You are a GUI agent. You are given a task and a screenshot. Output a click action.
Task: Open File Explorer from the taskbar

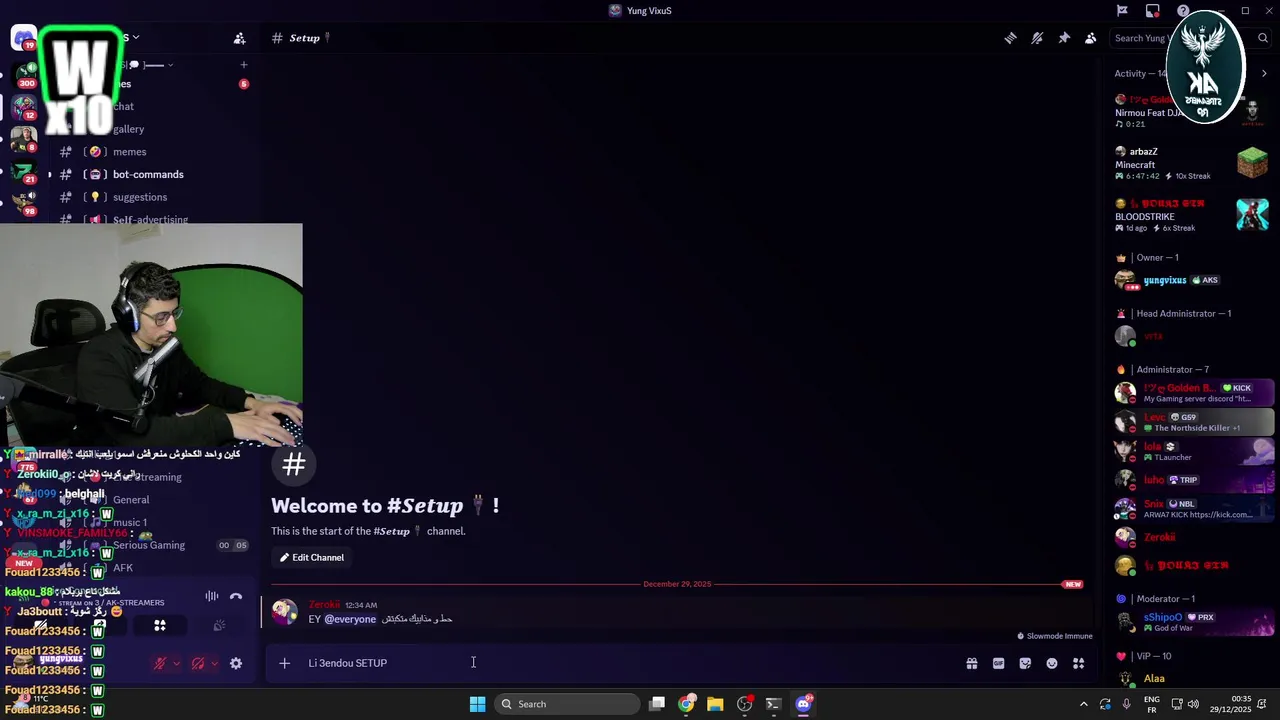click(715, 704)
